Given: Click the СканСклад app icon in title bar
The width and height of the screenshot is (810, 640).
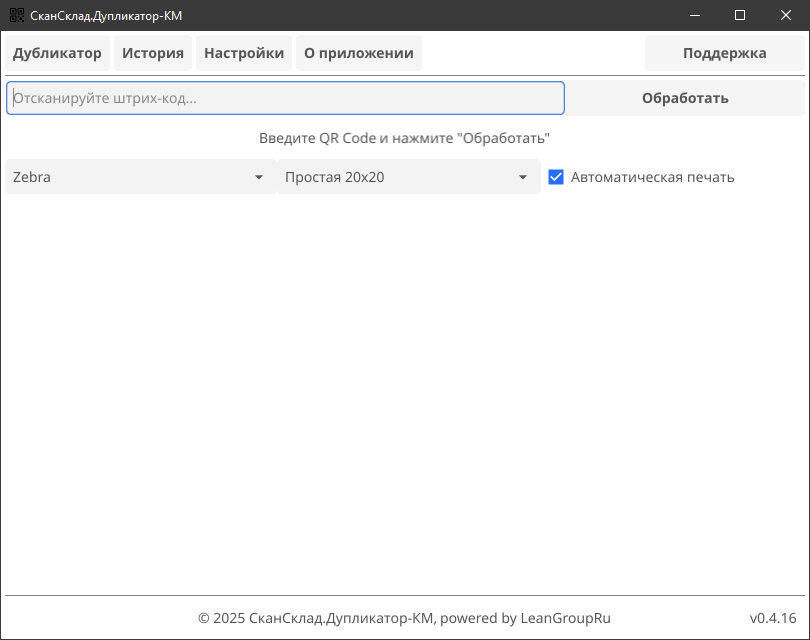Looking at the screenshot, I should 16,15.
